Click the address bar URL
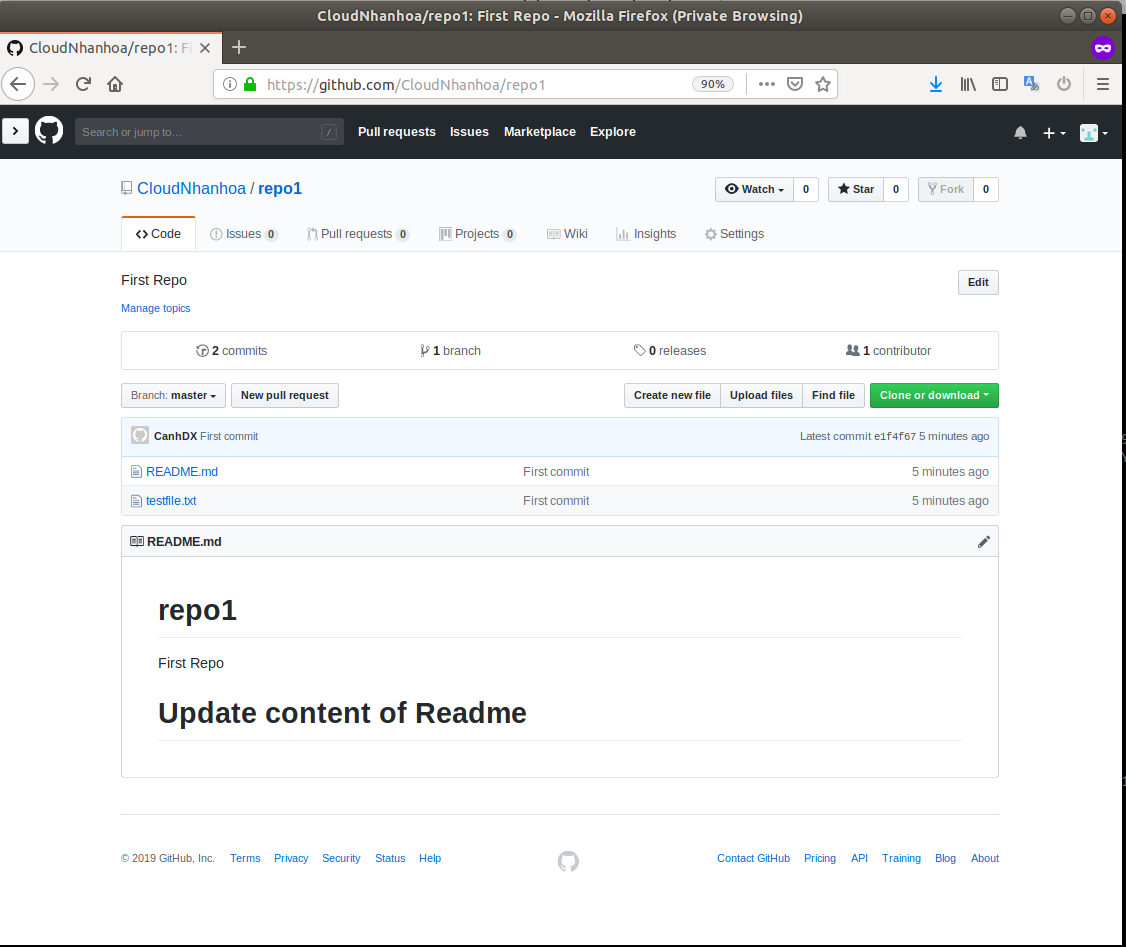This screenshot has width=1126, height=947. (x=406, y=85)
